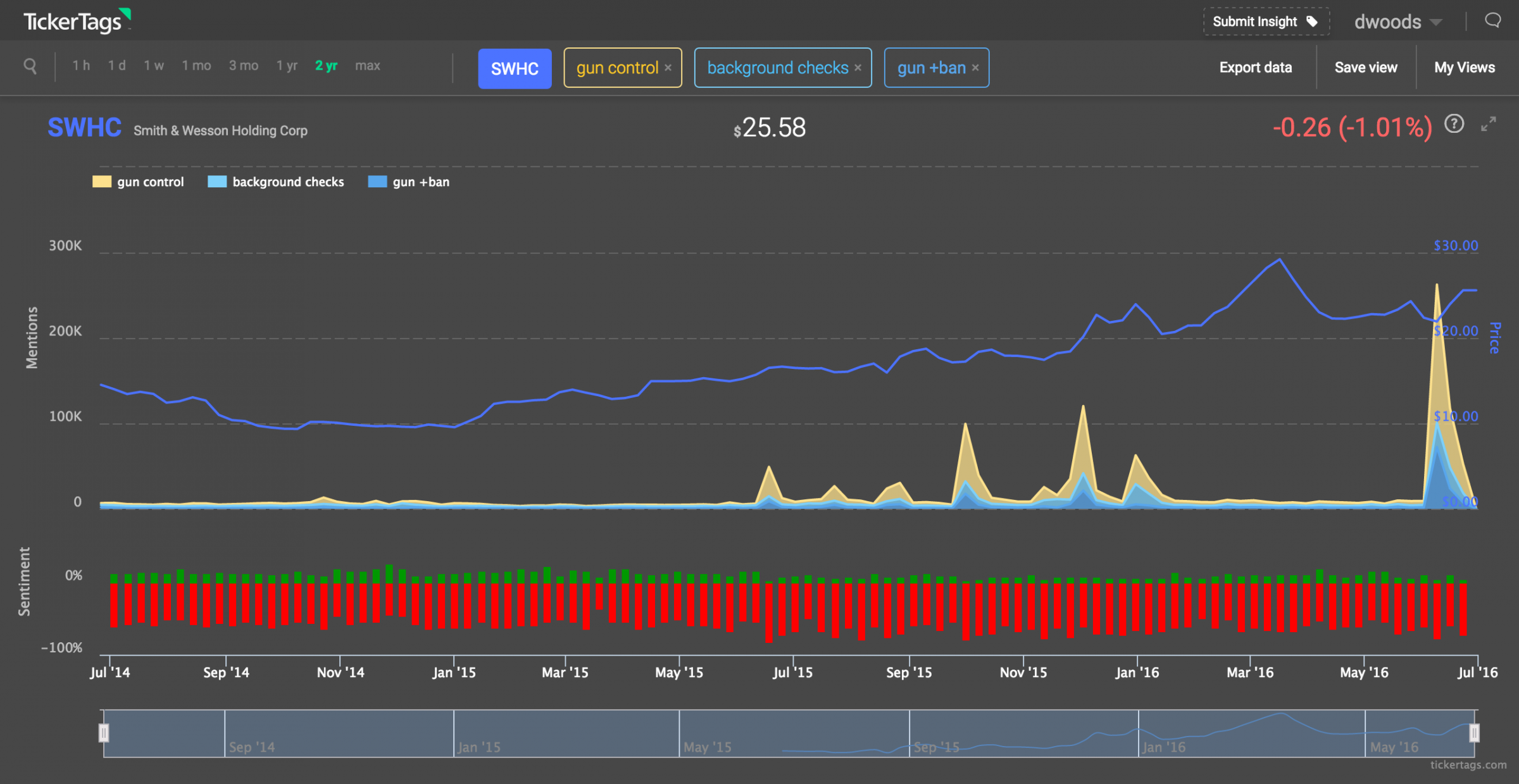Click Save view
Image resolution: width=1519 pixels, height=784 pixels.
click(x=1366, y=68)
